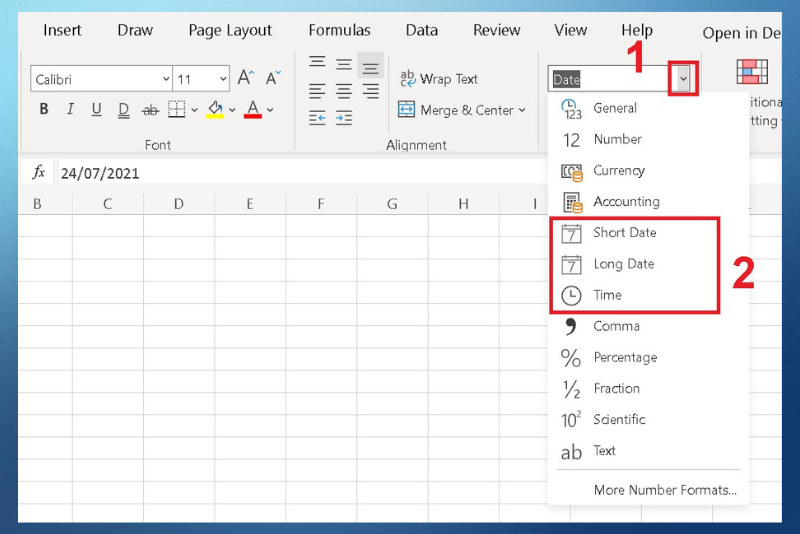Apply the yellow Fill Color
800x534 pixels.
click(x=215, y=109)
